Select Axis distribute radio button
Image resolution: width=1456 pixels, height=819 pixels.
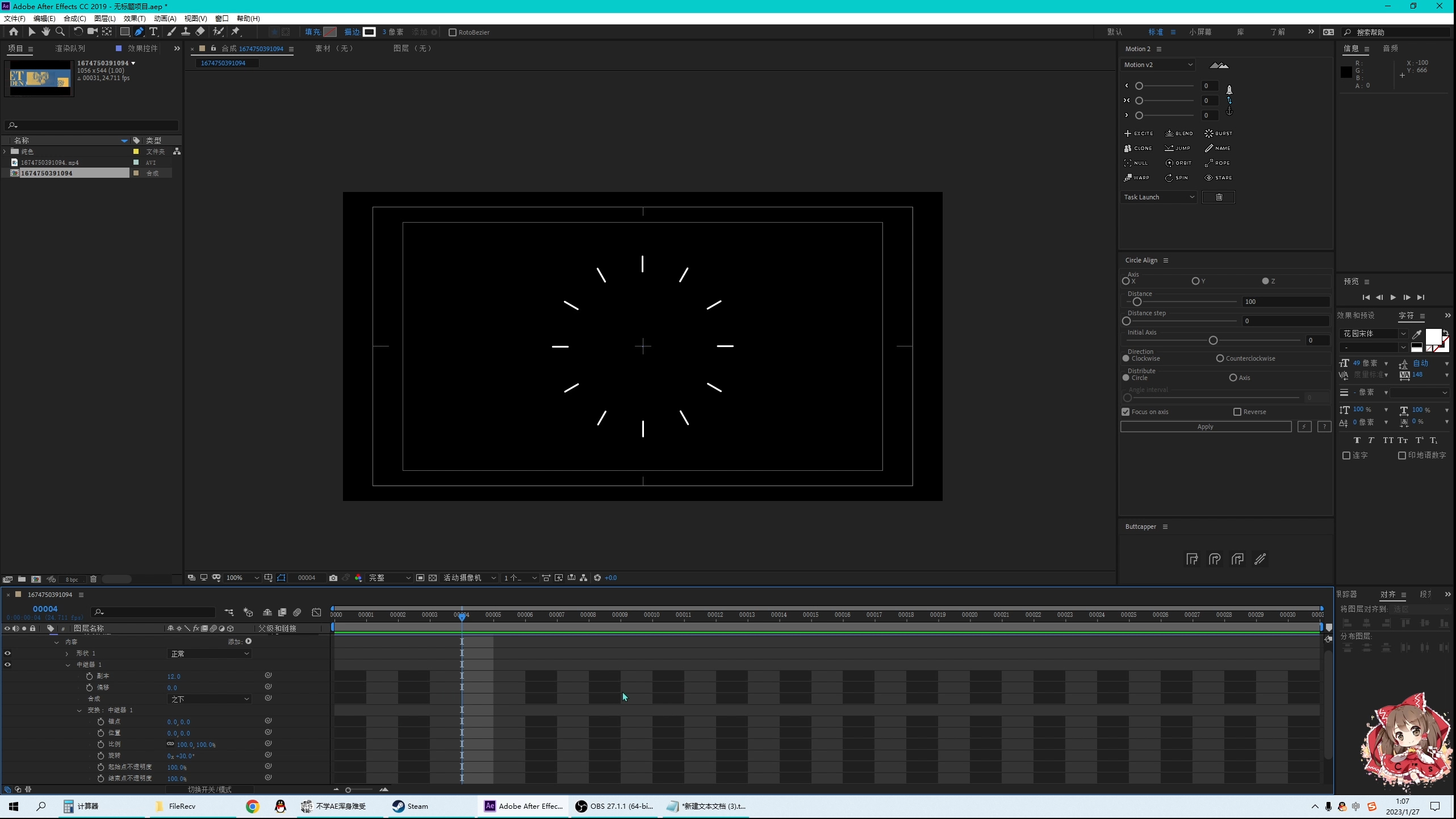coord(1233,378)
